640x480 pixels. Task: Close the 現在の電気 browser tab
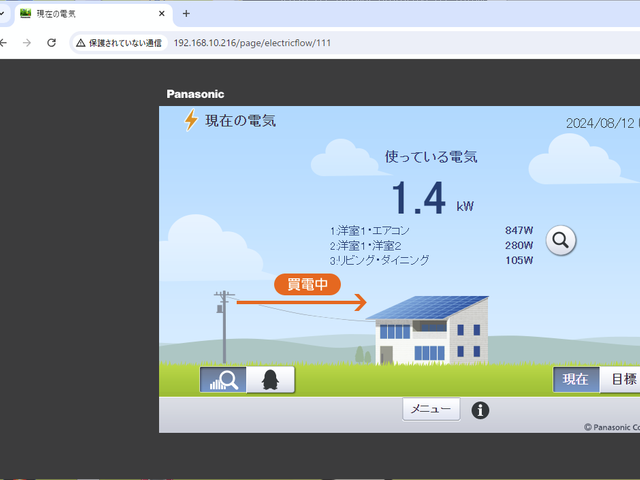(x=162, y=13)
